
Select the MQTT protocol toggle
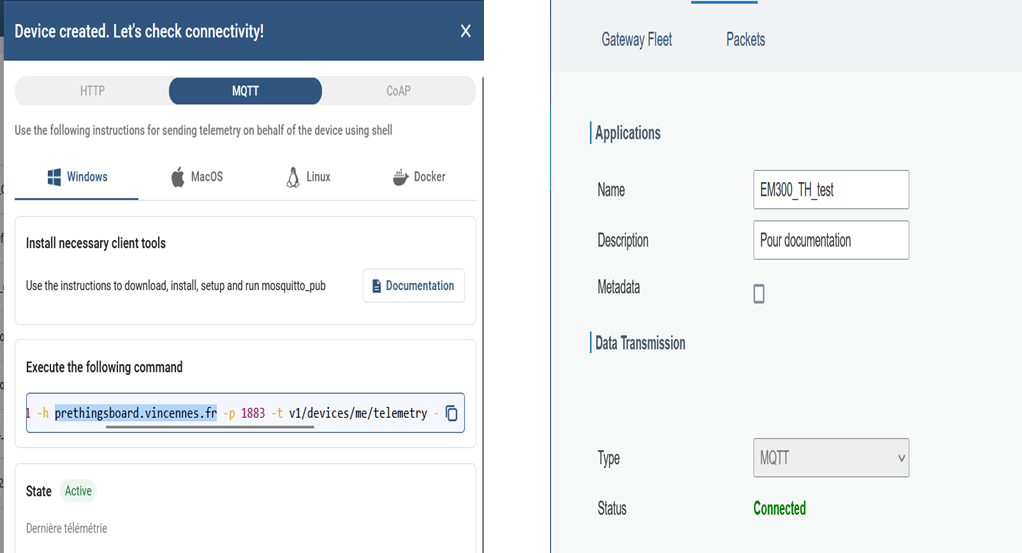click(245, 91)
